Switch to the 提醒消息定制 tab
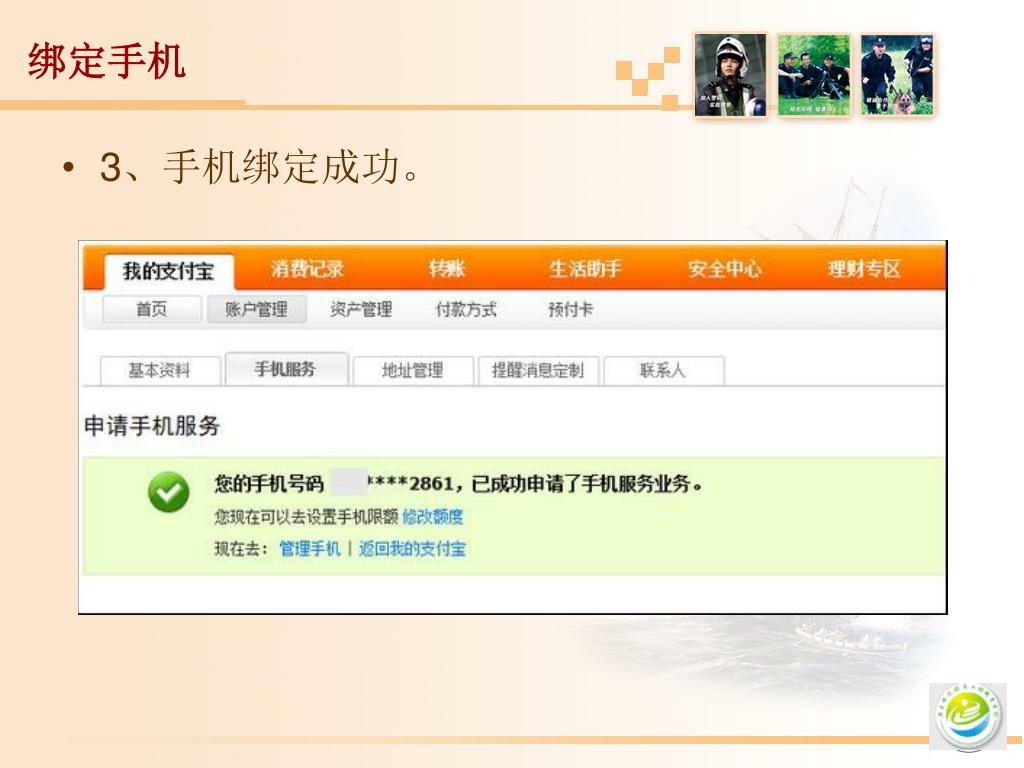 [538, 370]
